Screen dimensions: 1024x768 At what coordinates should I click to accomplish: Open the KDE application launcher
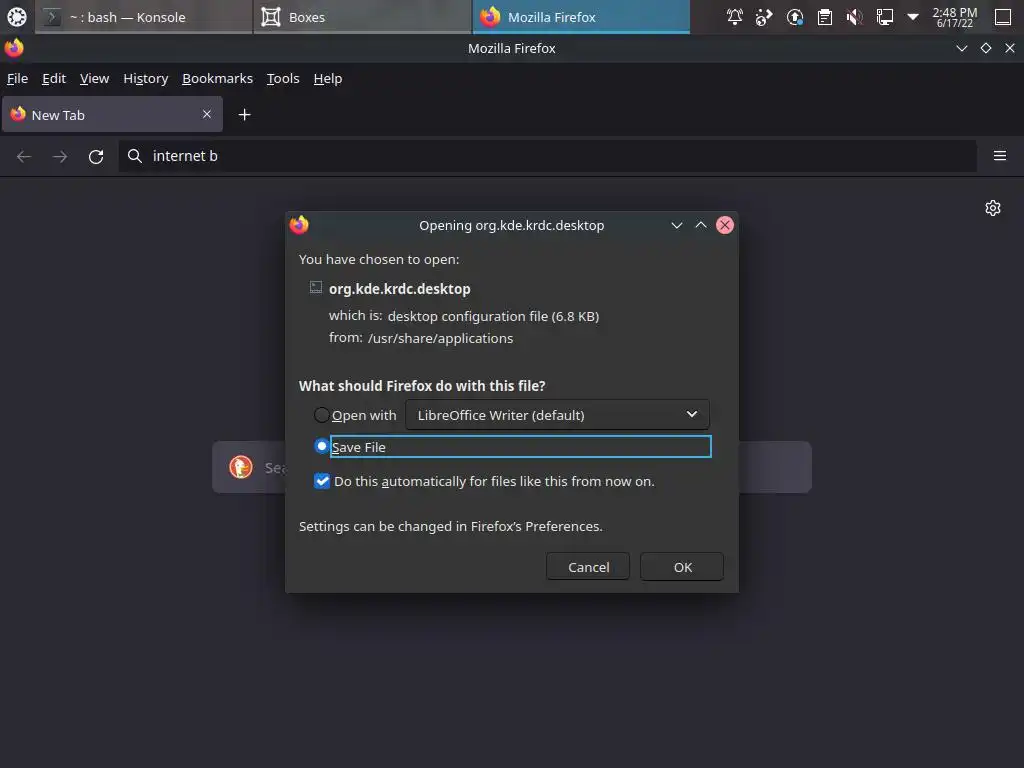[x=16, y=17]
